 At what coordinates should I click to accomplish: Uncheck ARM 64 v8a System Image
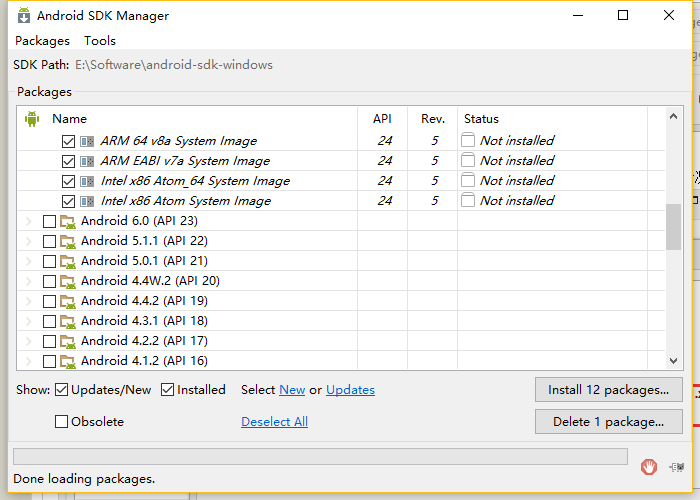pos(68,142)
